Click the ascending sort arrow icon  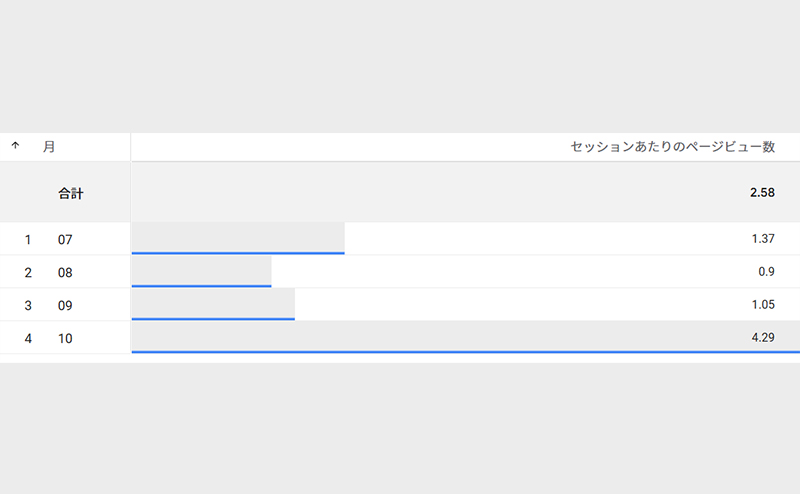(x=15, y=146)
